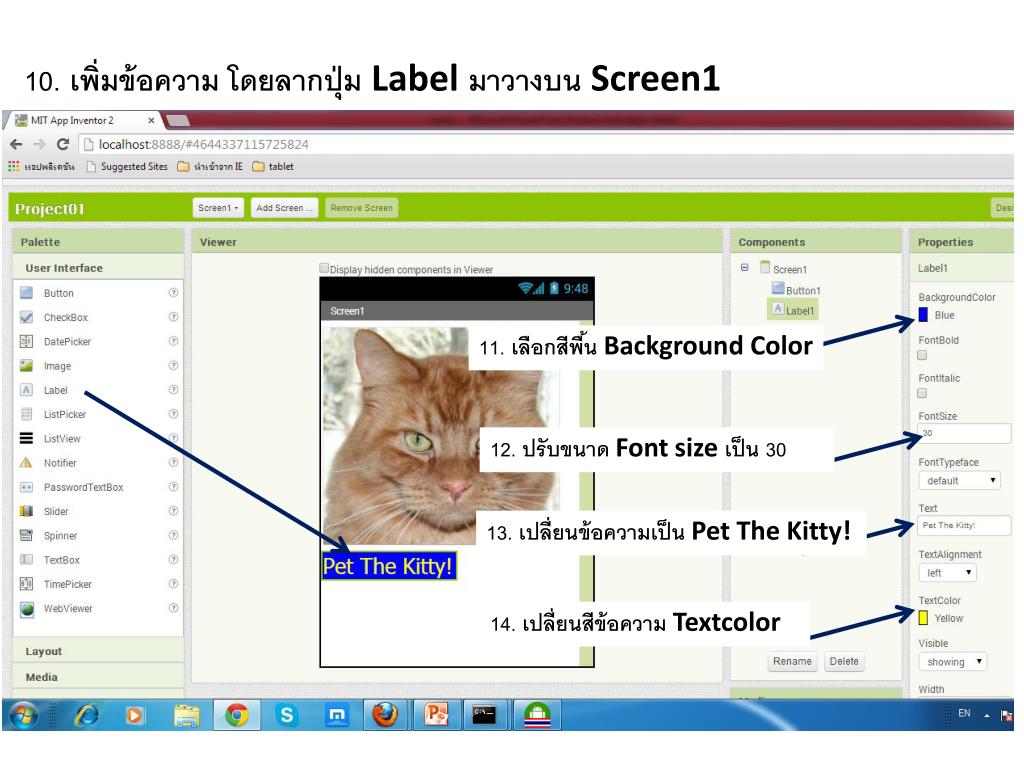Image resolution: width=1024 pixels, height=768 pixels.
Task: Close the MIT App Inventor 2 tab
Action: pyautogui.click(x=151, y=121)
